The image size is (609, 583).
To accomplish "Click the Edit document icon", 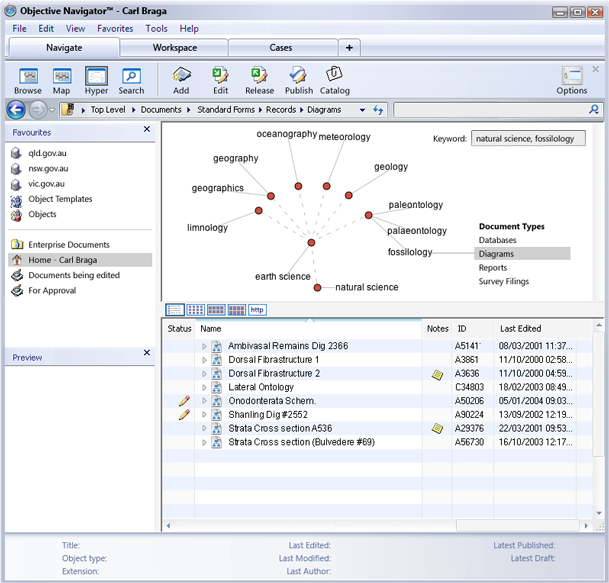I will click(x=220, y=80).
